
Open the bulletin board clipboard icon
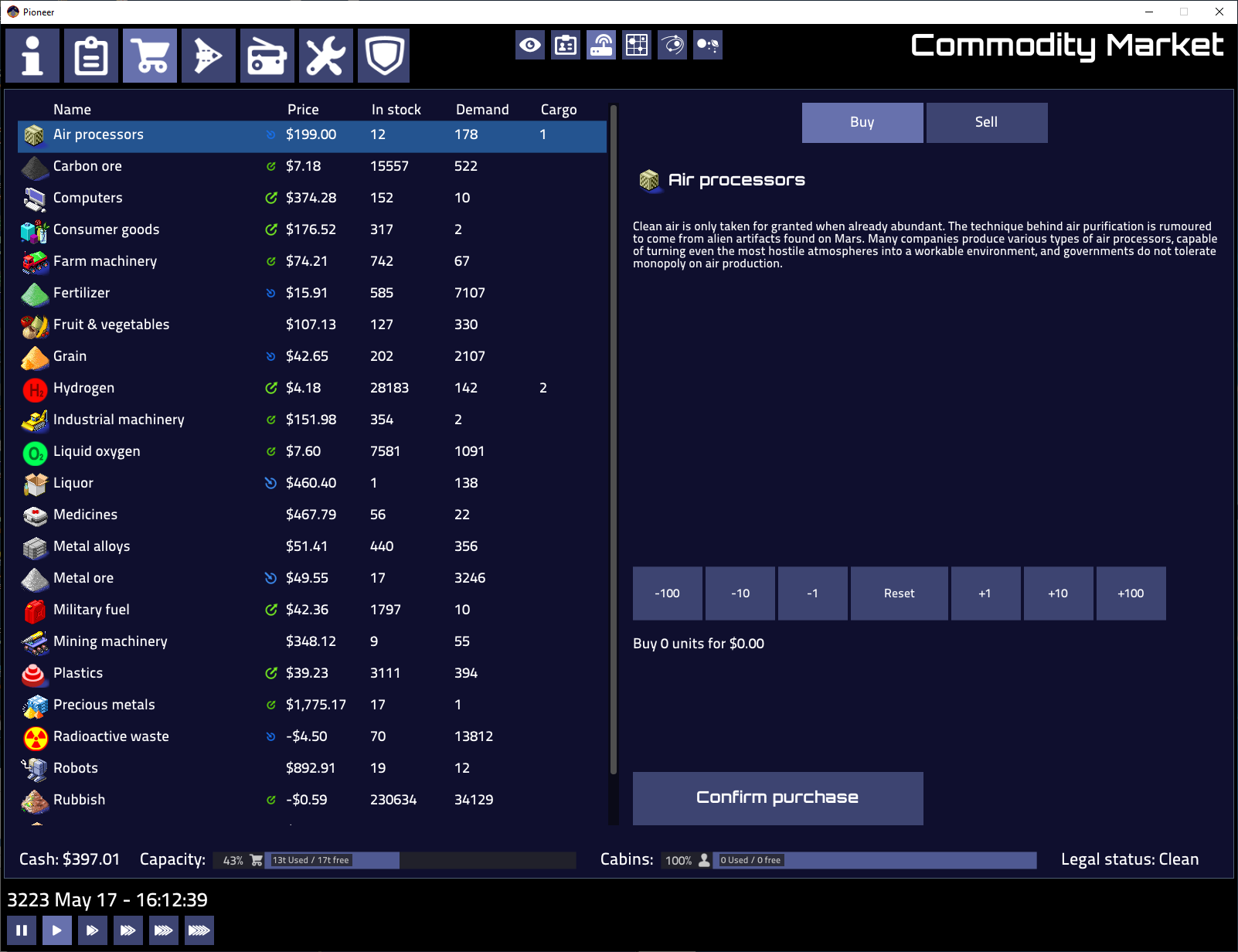91,55
